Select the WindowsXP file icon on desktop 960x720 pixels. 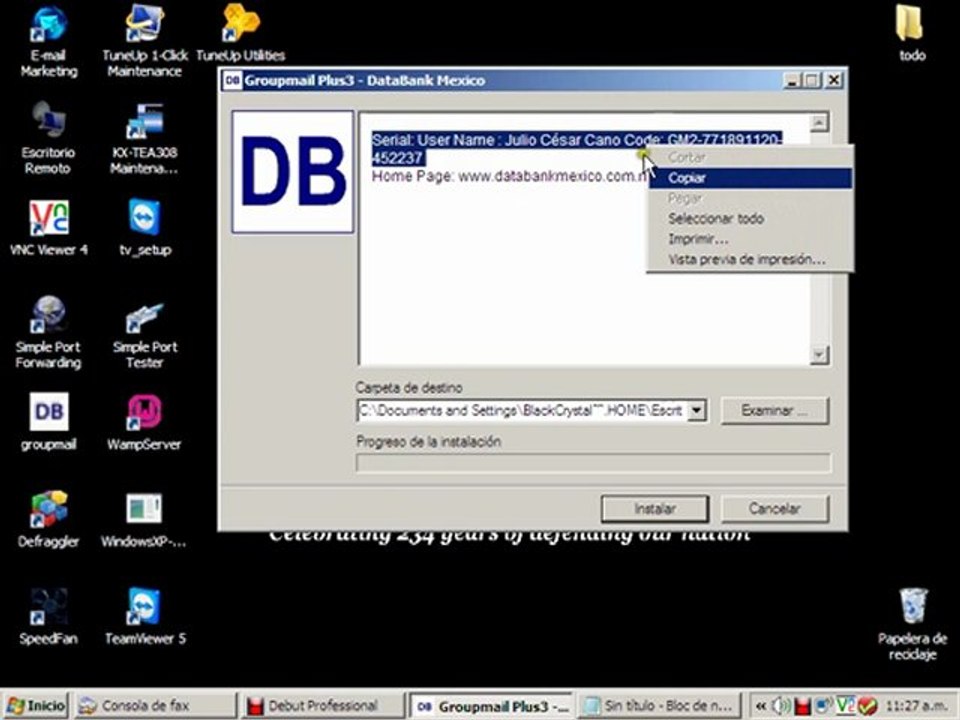click(x=144, y=520)
